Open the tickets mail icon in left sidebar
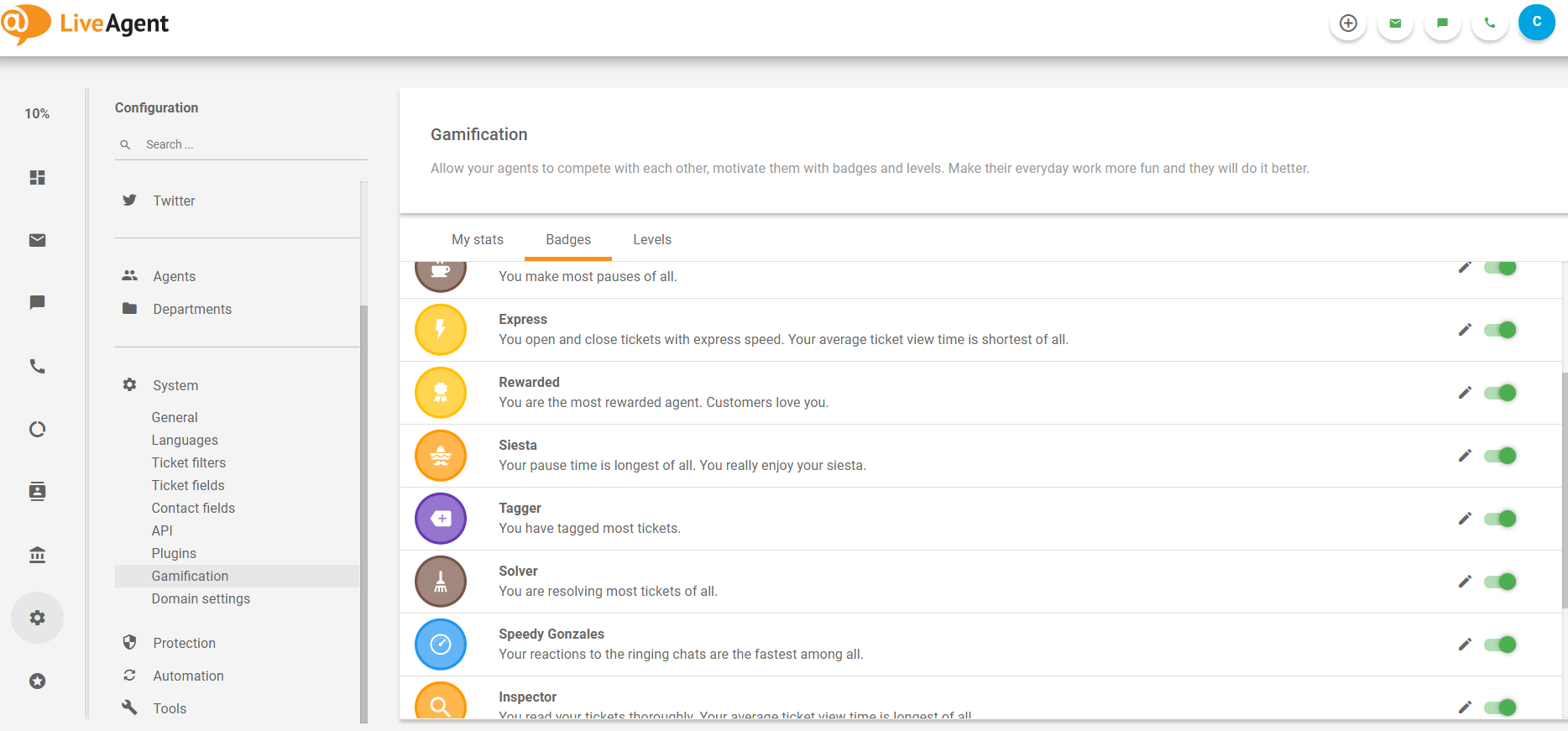Screen dimensions: 1568x731 (37, 241)
